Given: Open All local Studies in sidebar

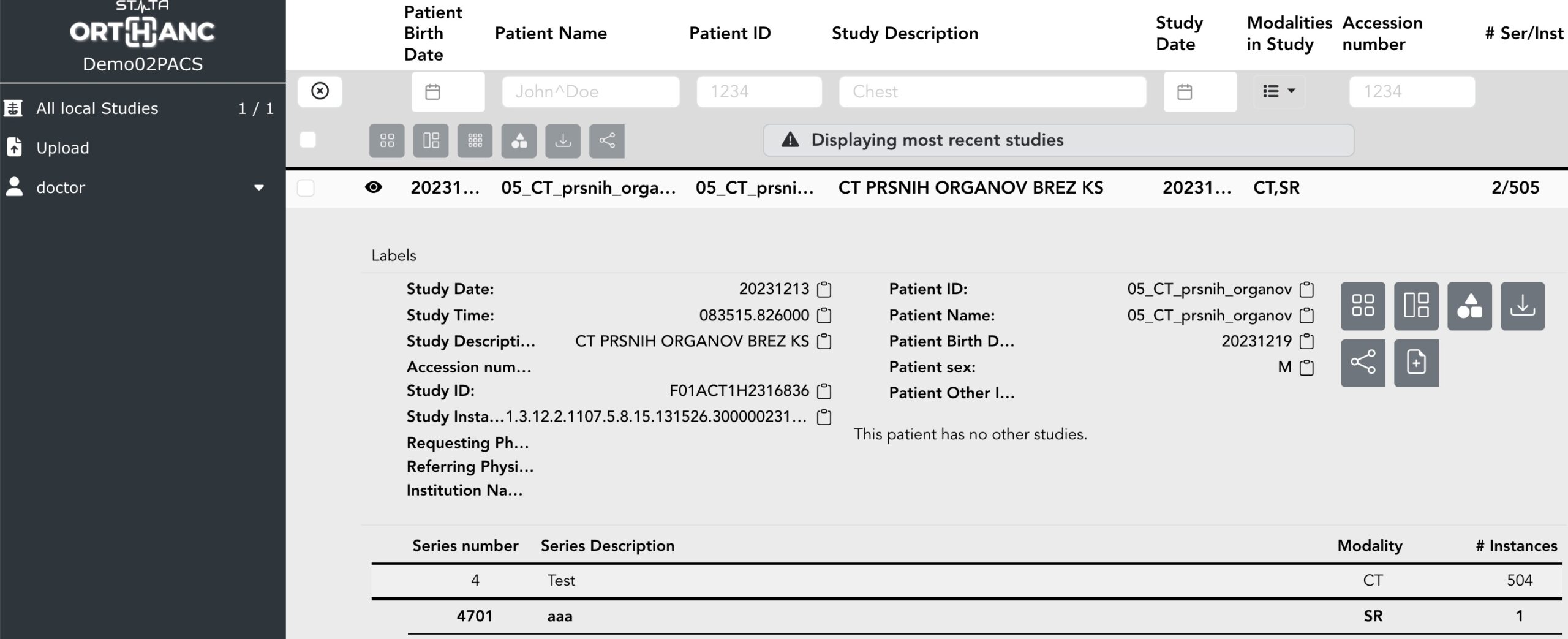Looking at the screenshot, I should 97,108.
